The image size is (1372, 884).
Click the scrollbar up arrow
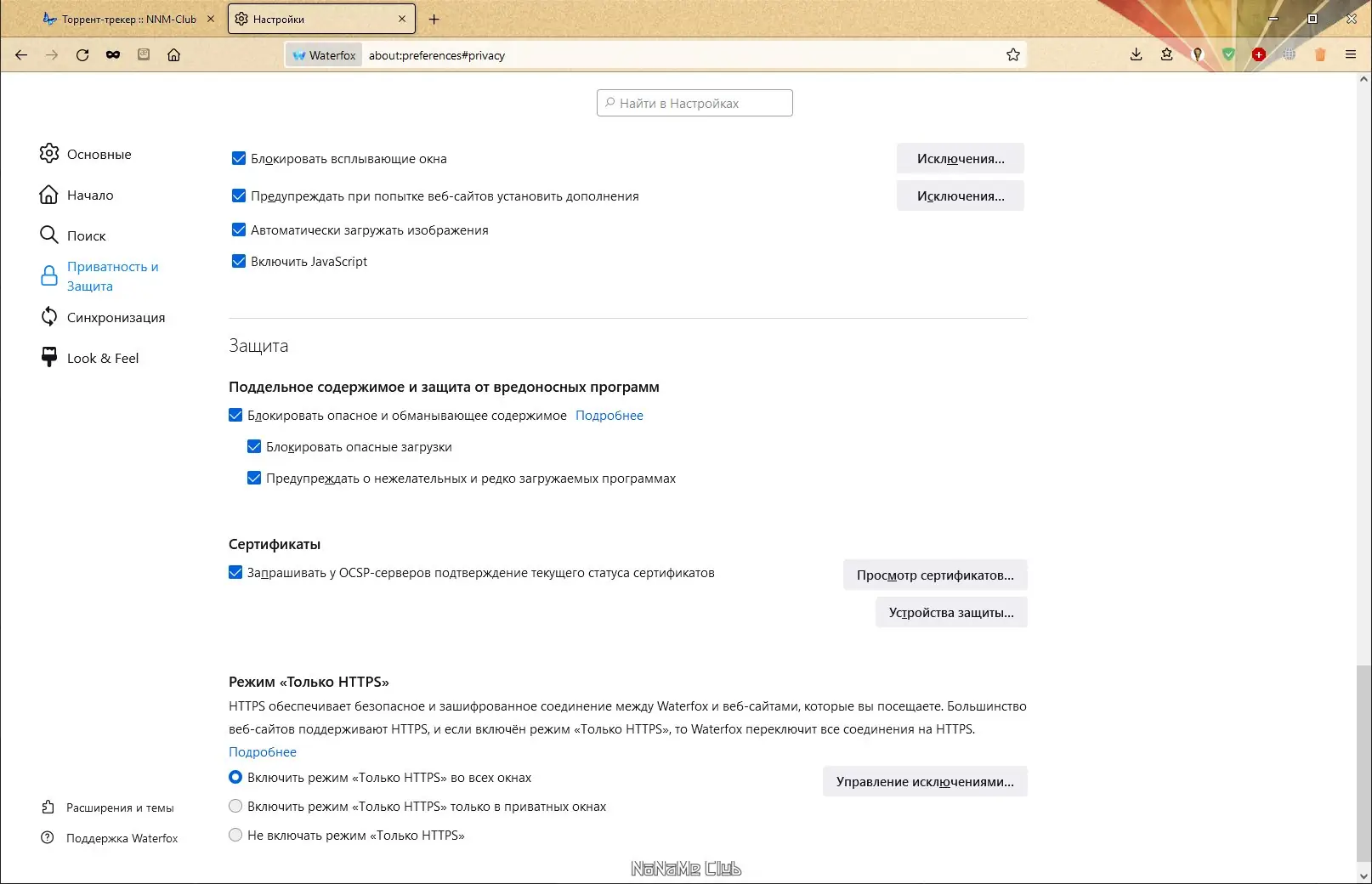tap(1363, 80)
